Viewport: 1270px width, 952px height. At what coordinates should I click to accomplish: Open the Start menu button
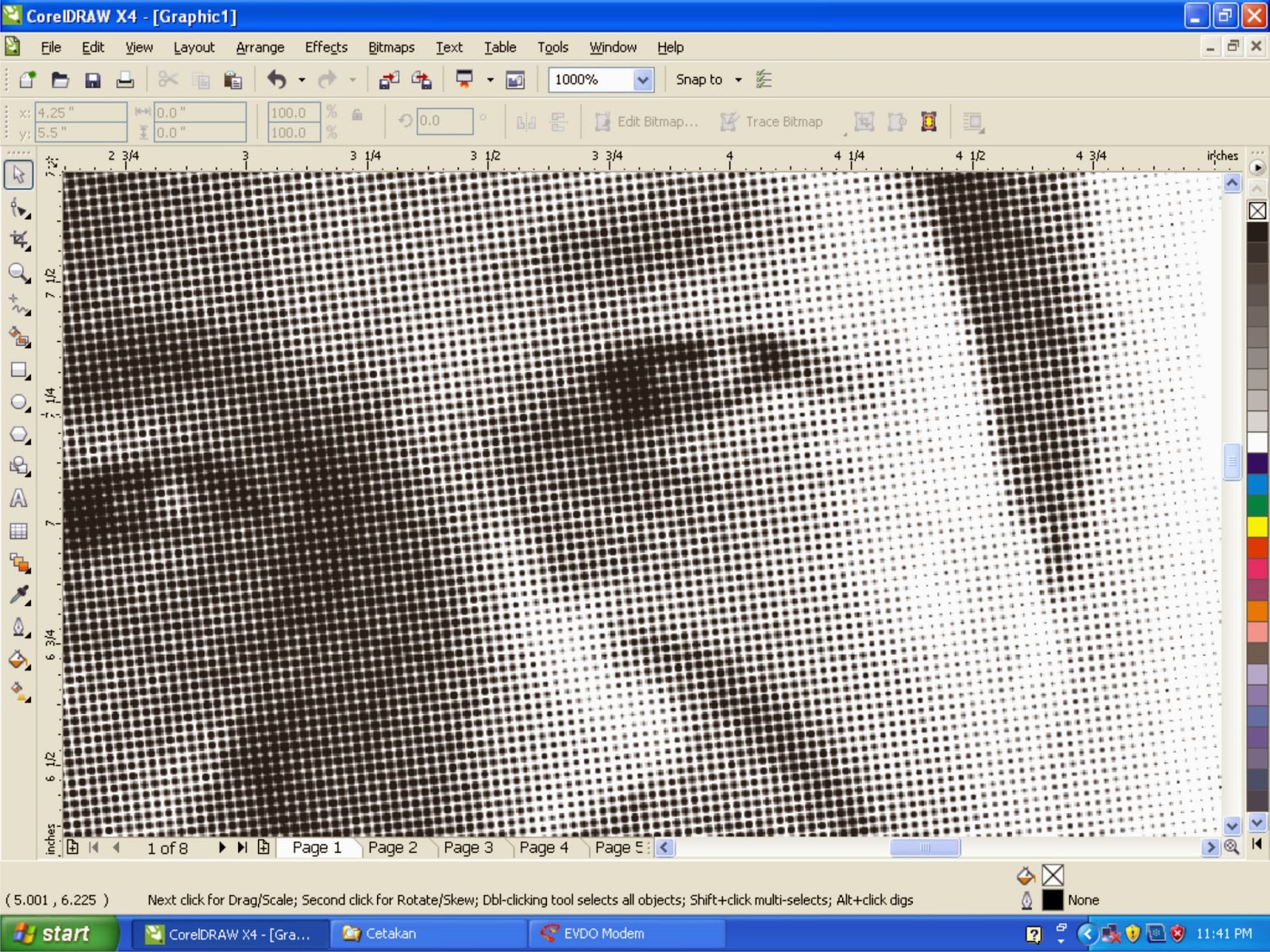pos(60,934)
